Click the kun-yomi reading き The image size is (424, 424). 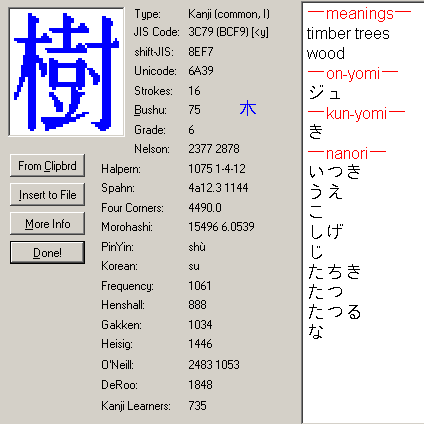click(315, 132)
